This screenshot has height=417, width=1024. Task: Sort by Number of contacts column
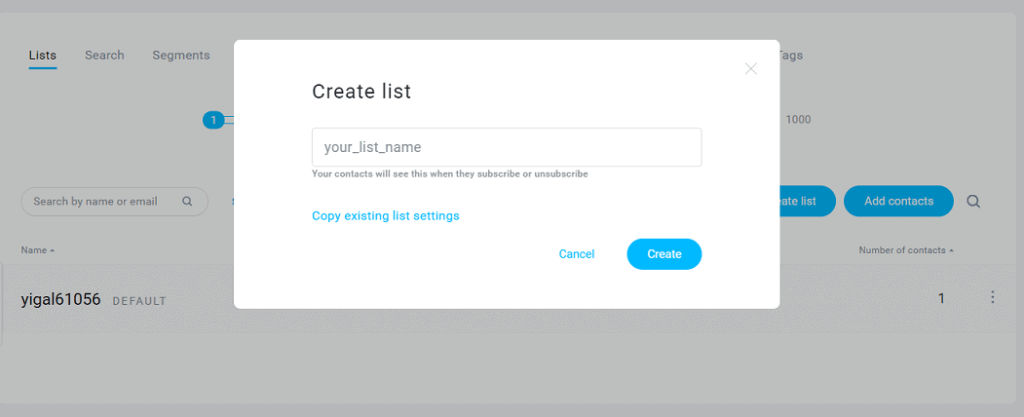906,251
